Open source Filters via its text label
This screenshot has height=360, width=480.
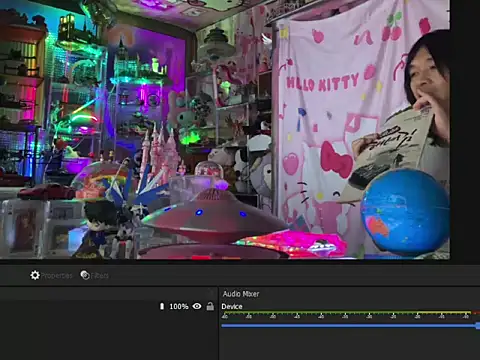coord(100,276)
